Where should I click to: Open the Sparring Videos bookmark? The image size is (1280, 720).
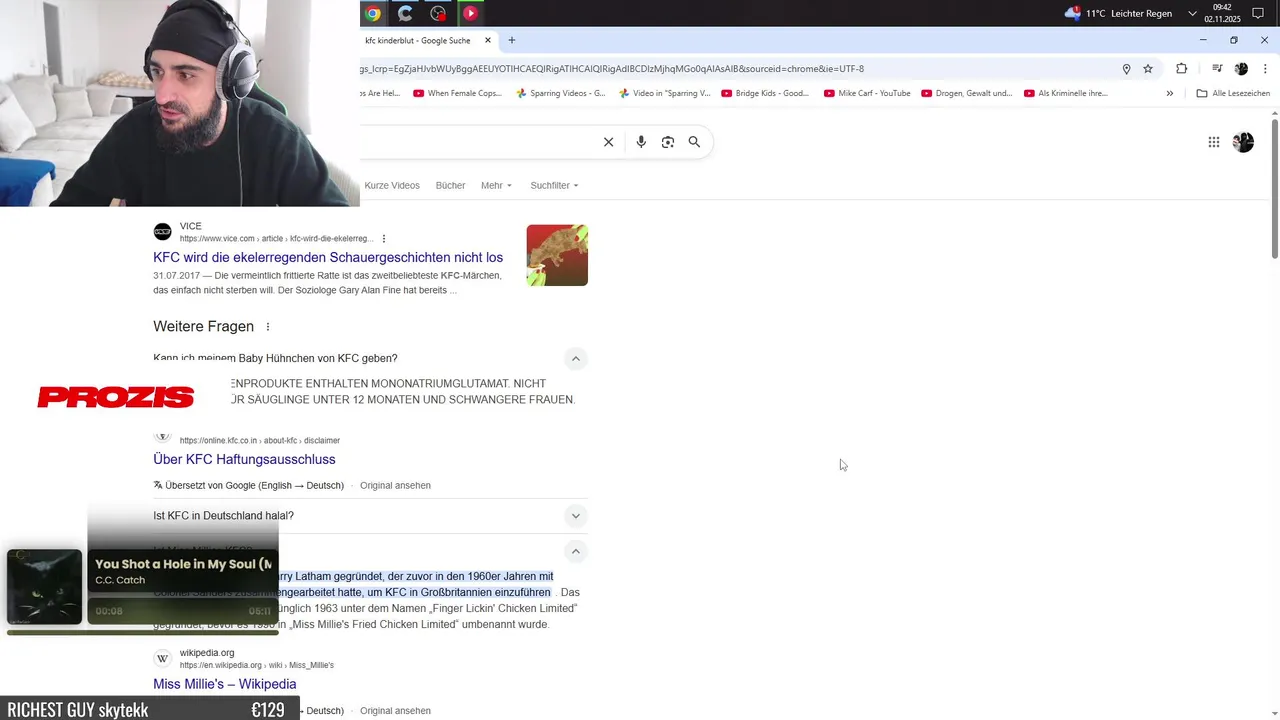tap(561, 93)
